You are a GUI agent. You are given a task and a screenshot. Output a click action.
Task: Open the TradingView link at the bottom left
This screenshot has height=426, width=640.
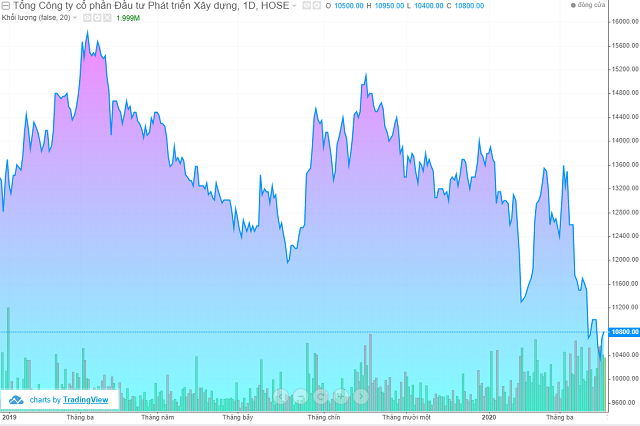pos(86,399)
